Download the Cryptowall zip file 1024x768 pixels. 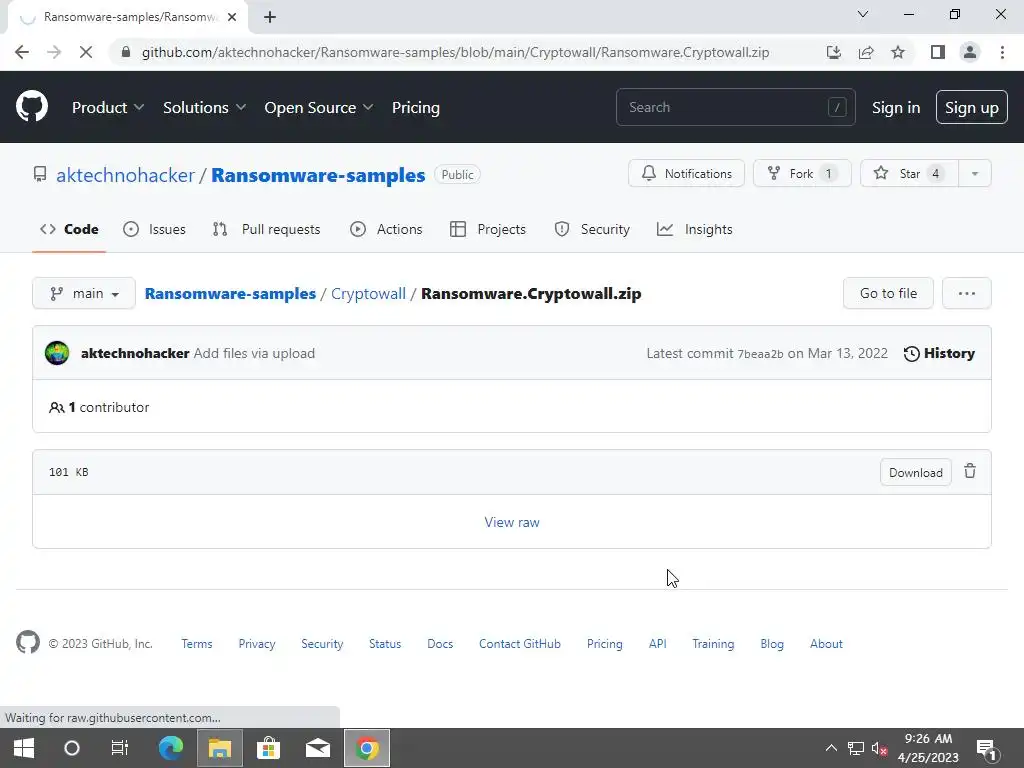coord(916,472)
